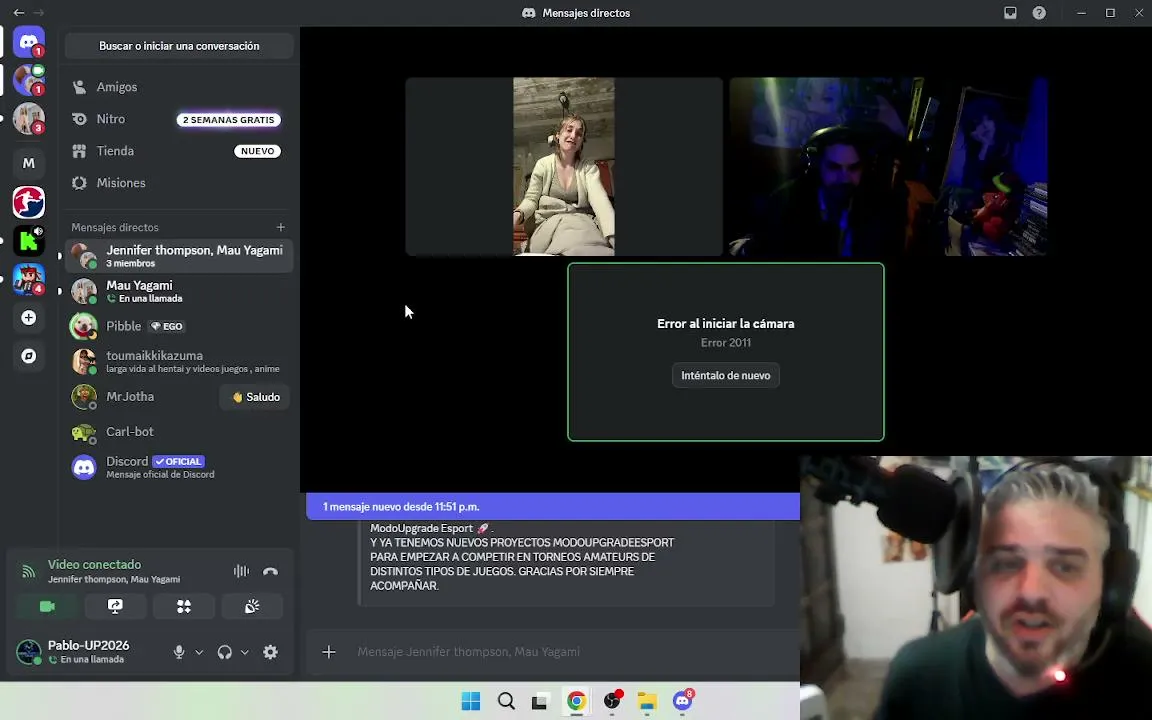The width and height of the screenshot is (1152, 720).
Task: Add a server with the plus icon
Action: click(x=29, y=317)
